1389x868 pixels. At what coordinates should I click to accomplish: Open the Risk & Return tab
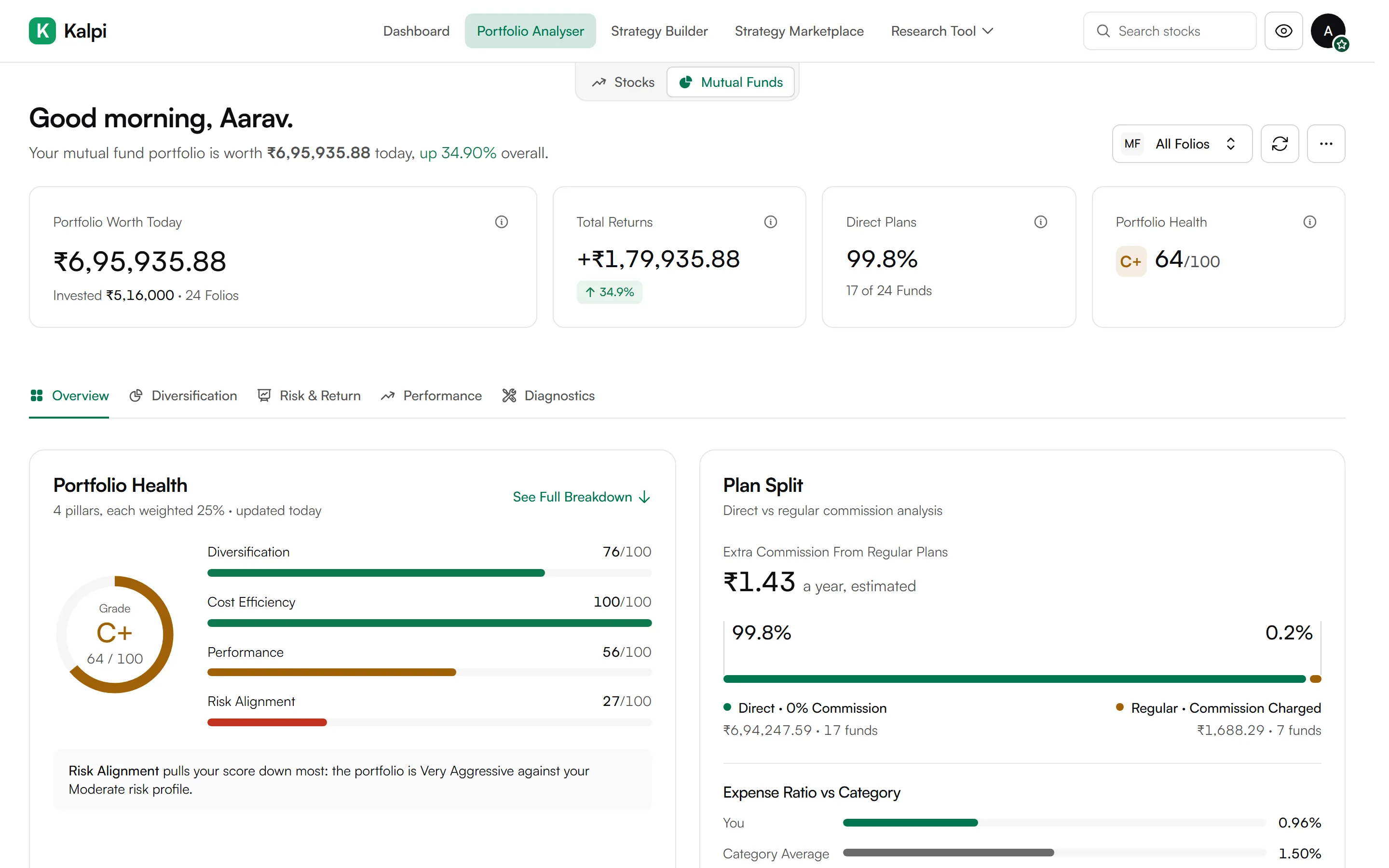click(309, 395)
